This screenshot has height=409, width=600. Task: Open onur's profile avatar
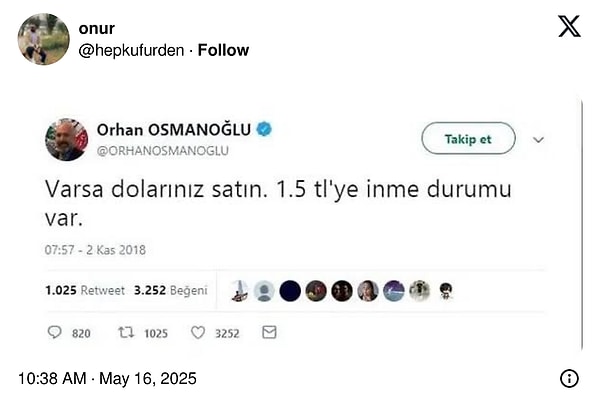(44, 39)
